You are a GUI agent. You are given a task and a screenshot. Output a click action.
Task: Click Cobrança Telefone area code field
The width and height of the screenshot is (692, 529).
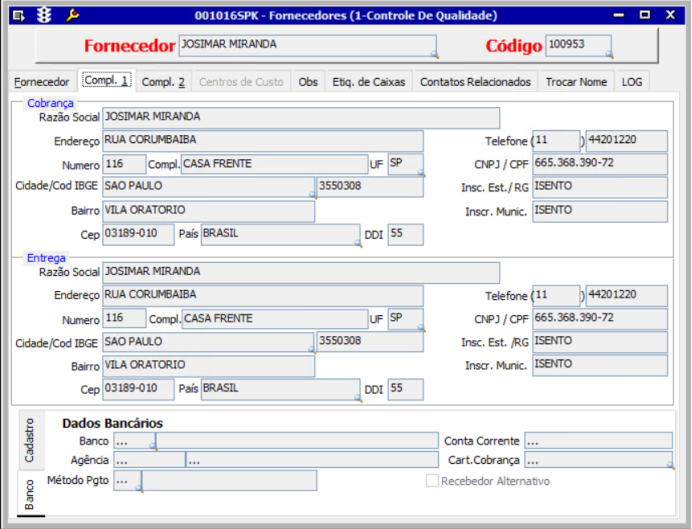coord(556,141)
